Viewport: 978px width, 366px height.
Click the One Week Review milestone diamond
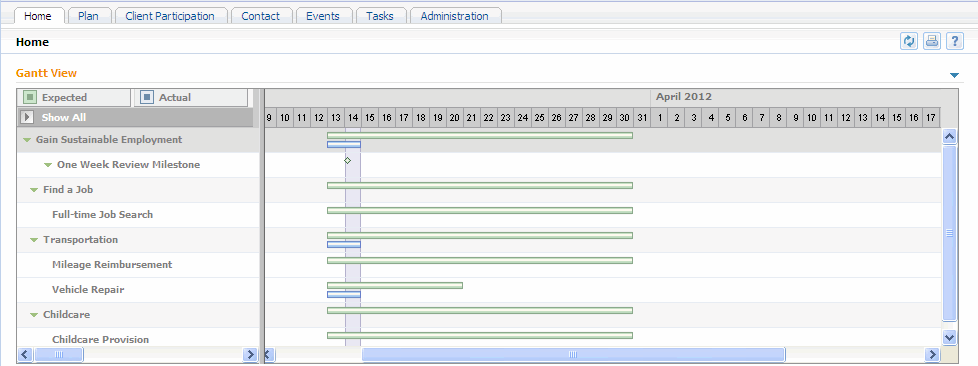pos(347,160)
